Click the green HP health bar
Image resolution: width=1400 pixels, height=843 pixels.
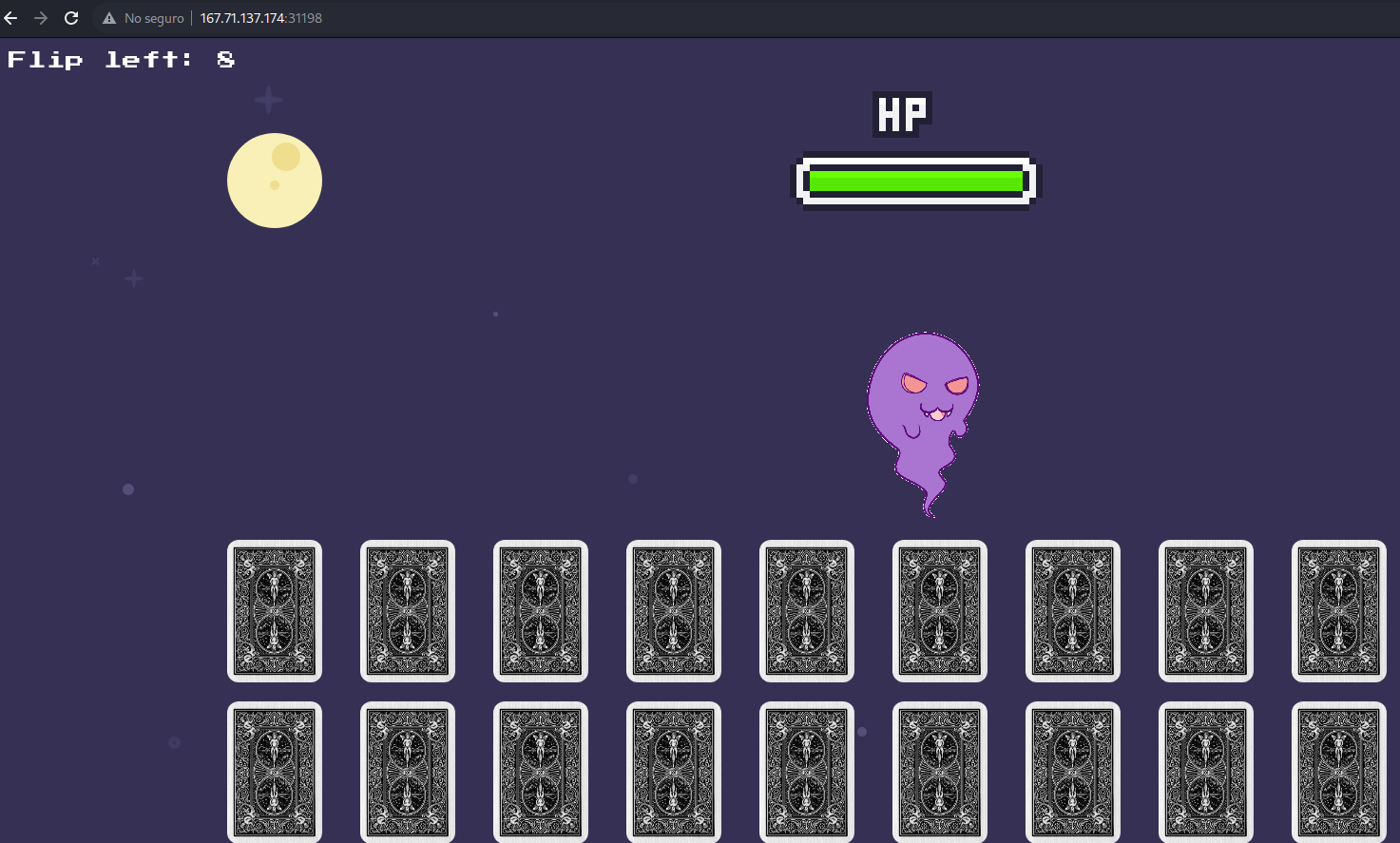pos(916,181)
